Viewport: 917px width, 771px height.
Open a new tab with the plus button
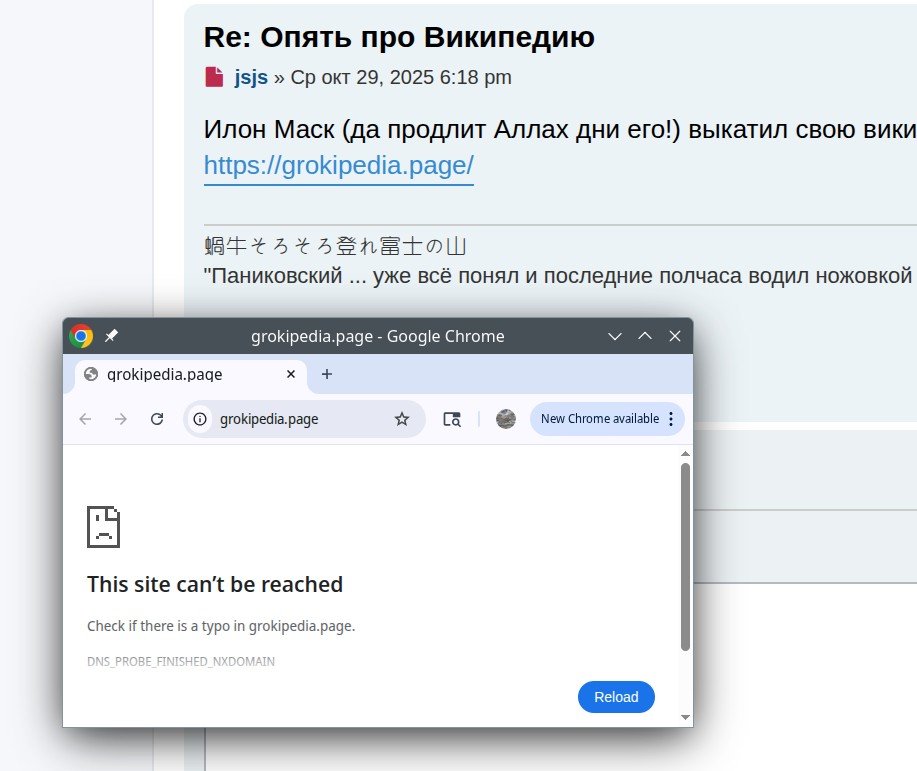tap(326, 374)
